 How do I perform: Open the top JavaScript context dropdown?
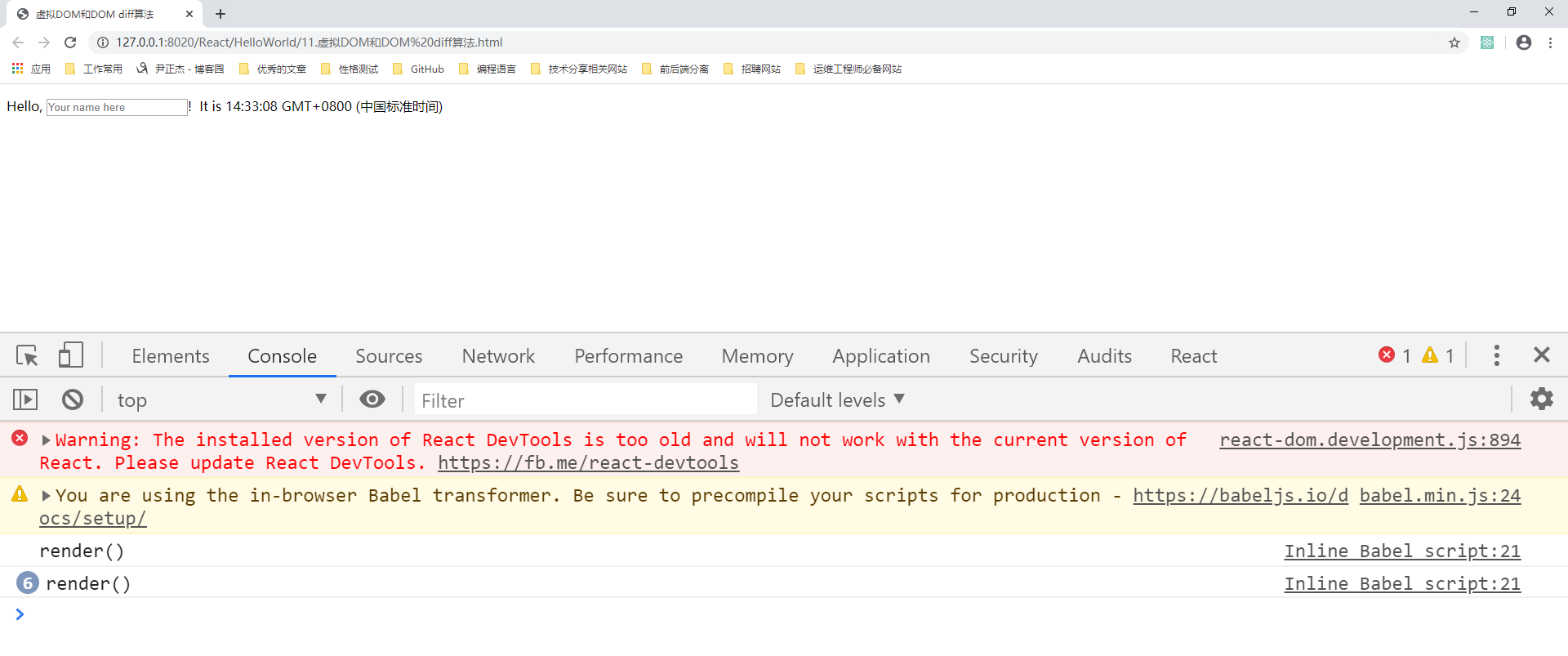tap(220, 400)
